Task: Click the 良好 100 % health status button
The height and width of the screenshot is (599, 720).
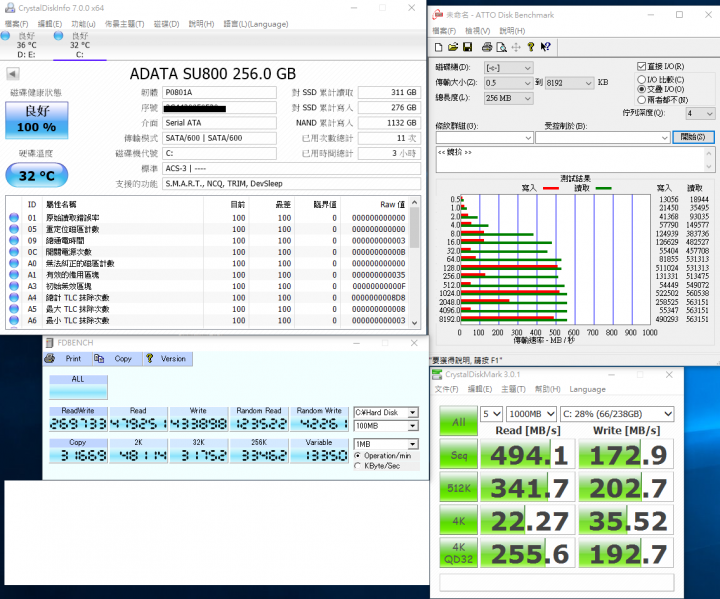Action: [37, 120]
